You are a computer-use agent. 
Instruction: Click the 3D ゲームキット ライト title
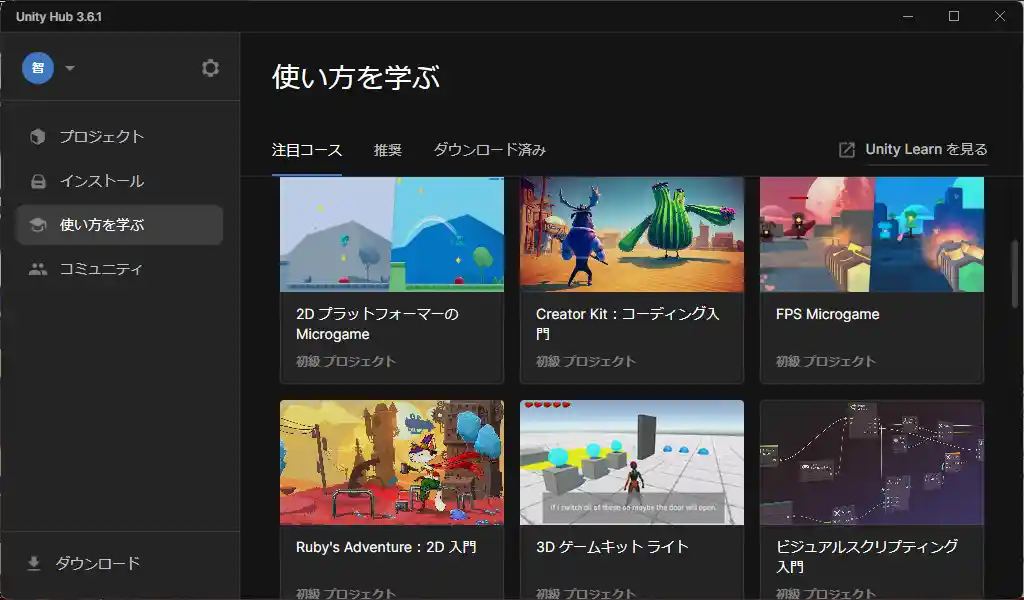coord(613,547)
